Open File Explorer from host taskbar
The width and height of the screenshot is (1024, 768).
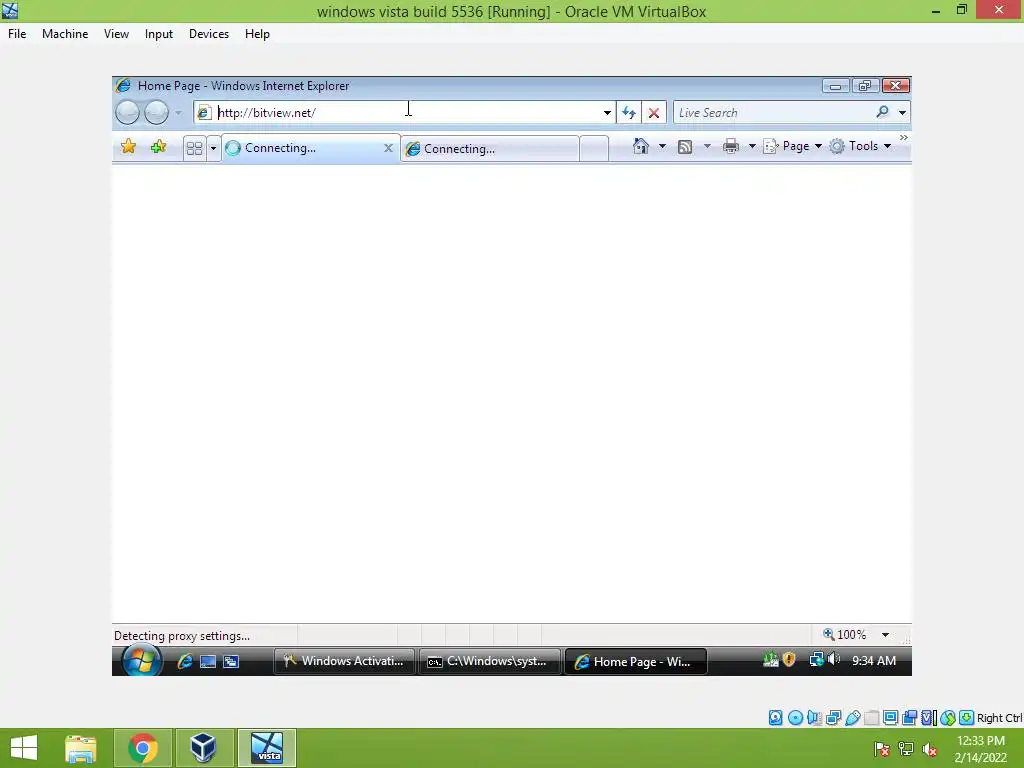(x=81, y=748)
